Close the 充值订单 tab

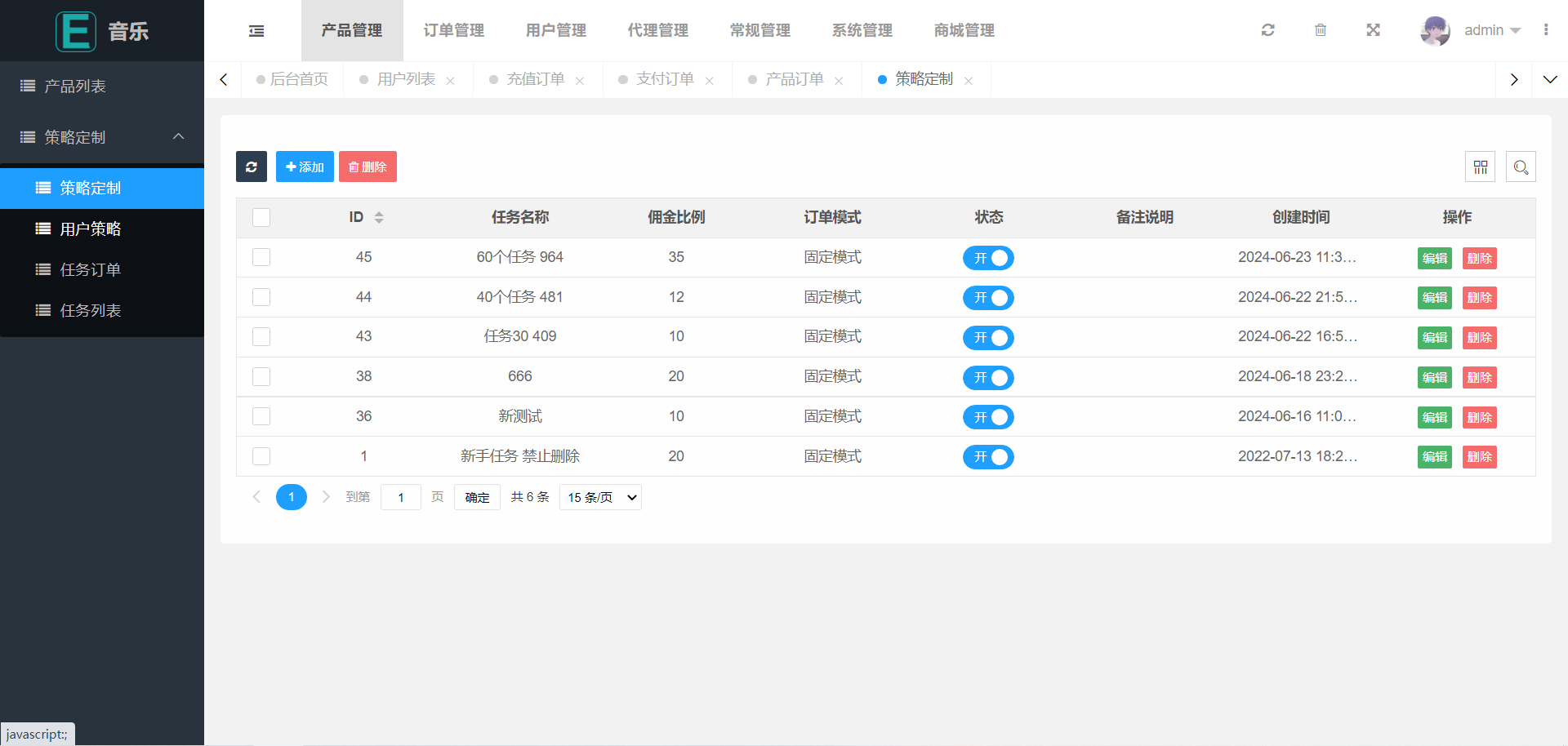pos(580,81)
